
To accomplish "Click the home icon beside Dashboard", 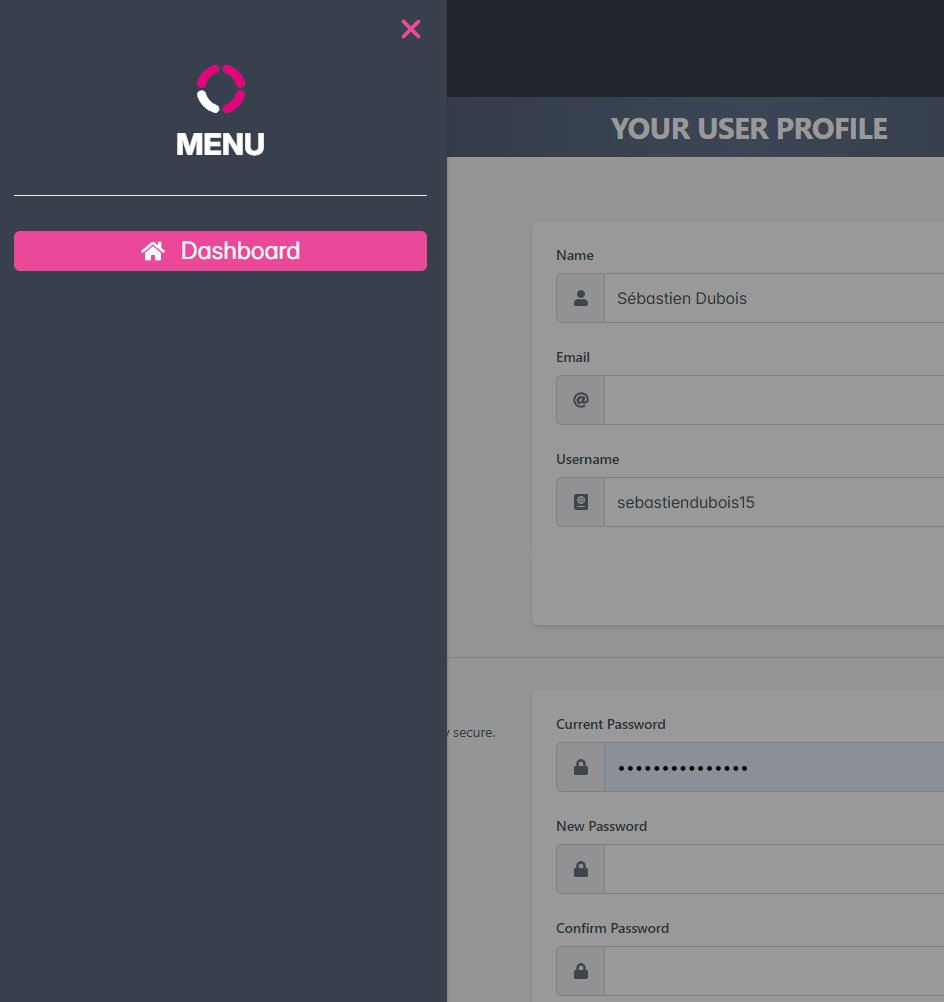I will (x=153, y=251).
